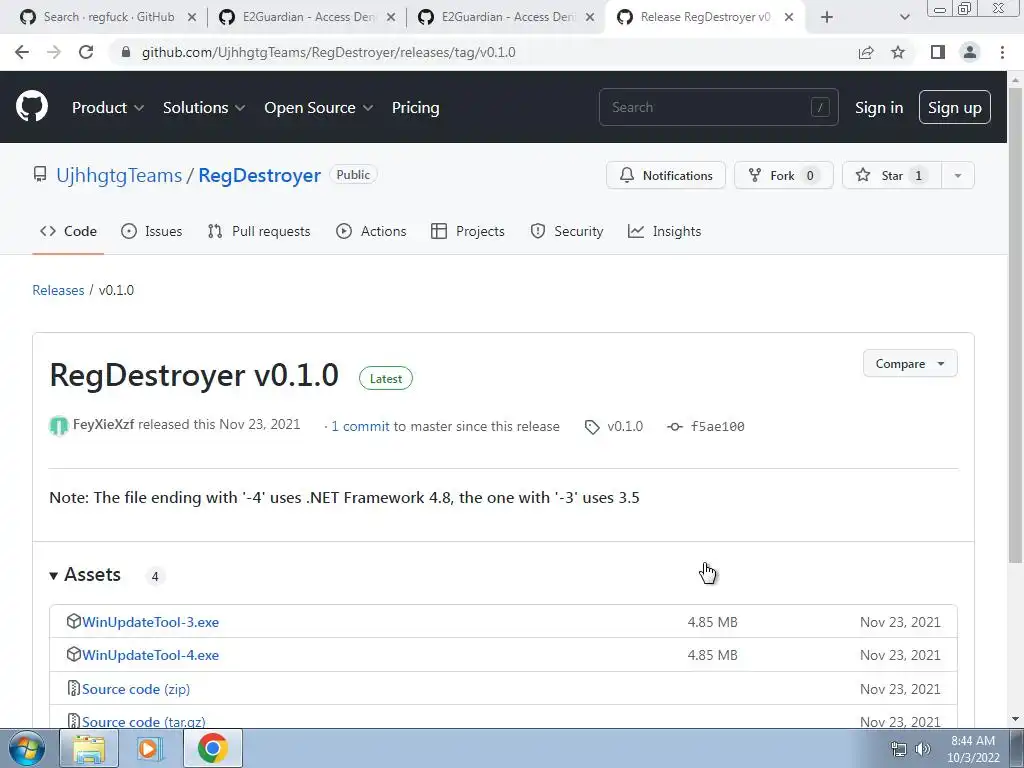Image resolution: width=1024 pixels, height=768 pixels.
Task: Click the tab search chevron
Action: point(904,17)
